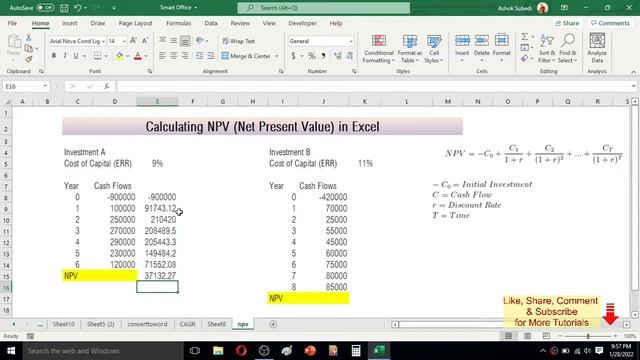Add new sheet plus button
The height and width of the screenshot is (360, 640).
coord(273,324)
